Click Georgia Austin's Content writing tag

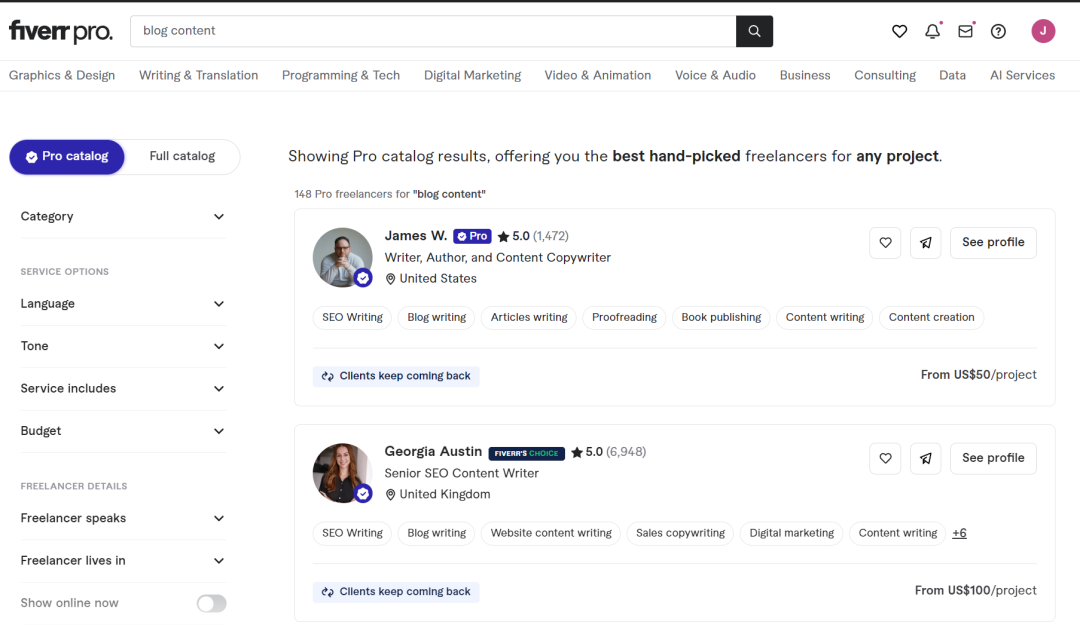(897, 533)
